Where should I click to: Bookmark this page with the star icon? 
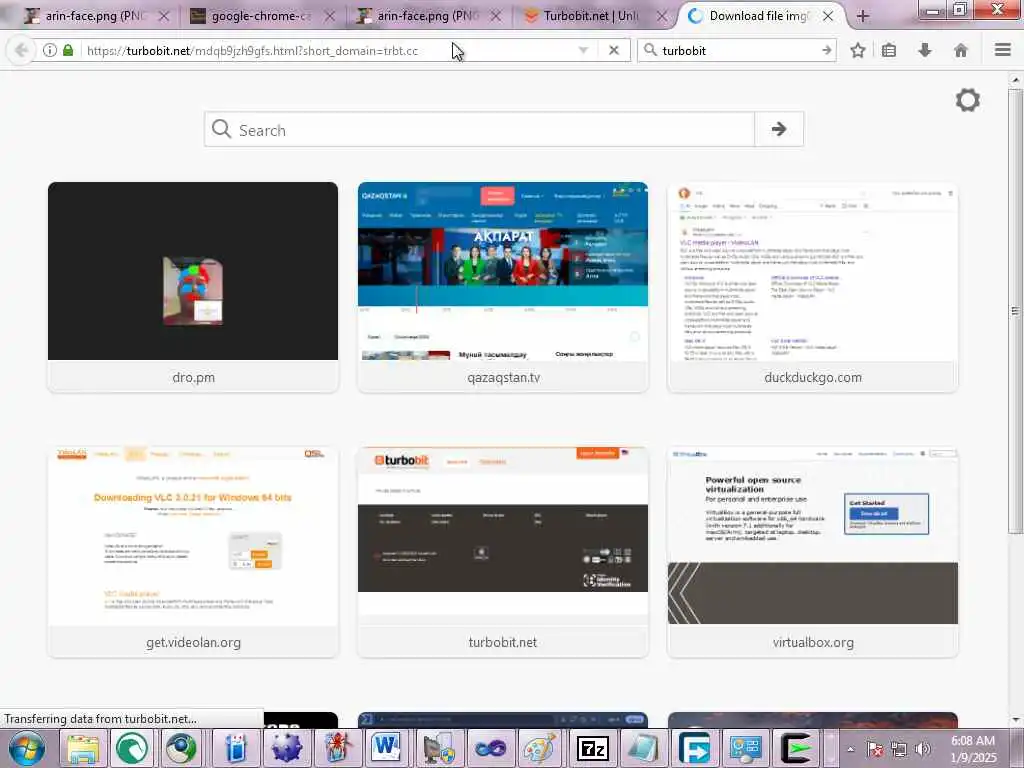pos(857,50)
